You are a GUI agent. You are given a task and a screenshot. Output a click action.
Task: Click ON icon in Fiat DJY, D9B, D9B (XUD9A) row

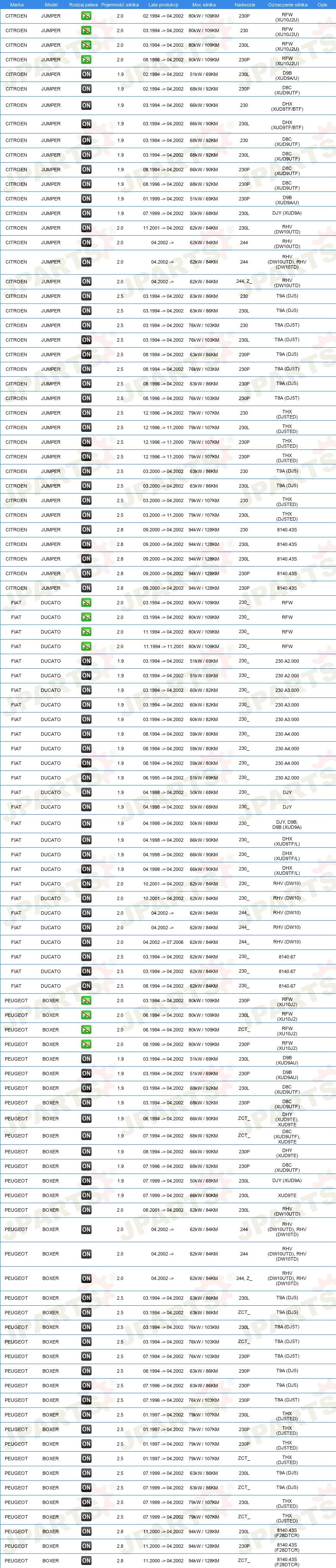click(86, 824)
